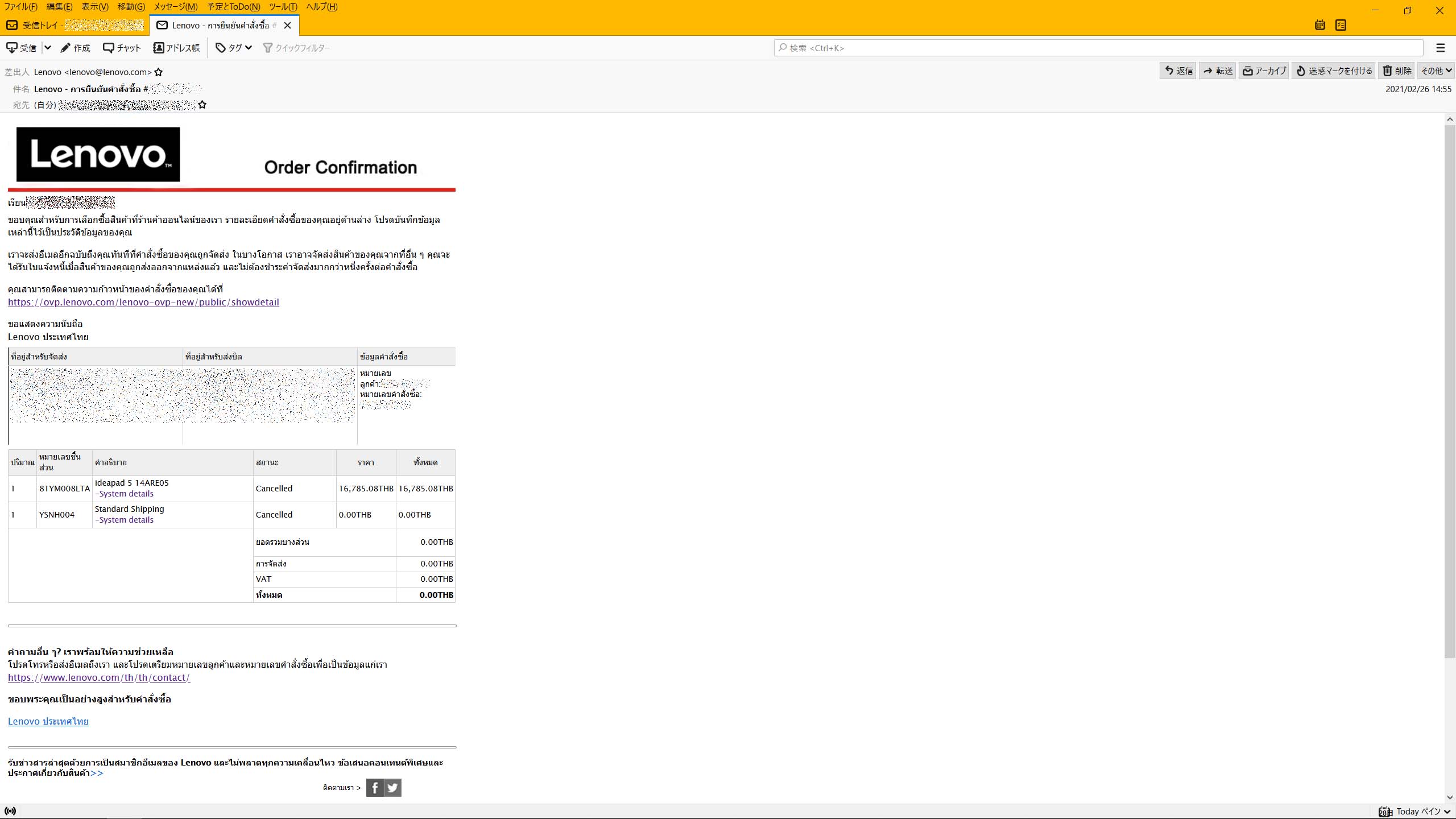Image resolution: width=1456 pixels, height=819 pixels.
Task: Open the Twitter icon
Action: pyautogui.click(x=392, y=788)
